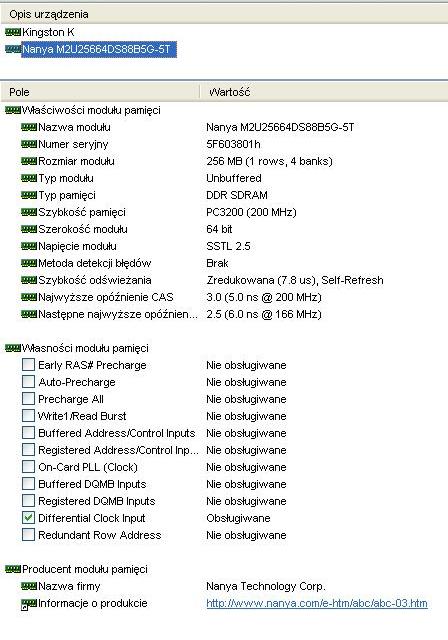Click memory icon beside Nanya M2U25664DS88B5G-5T device
The height and width of the screenshot is (640, 448).
coord(13,49)
